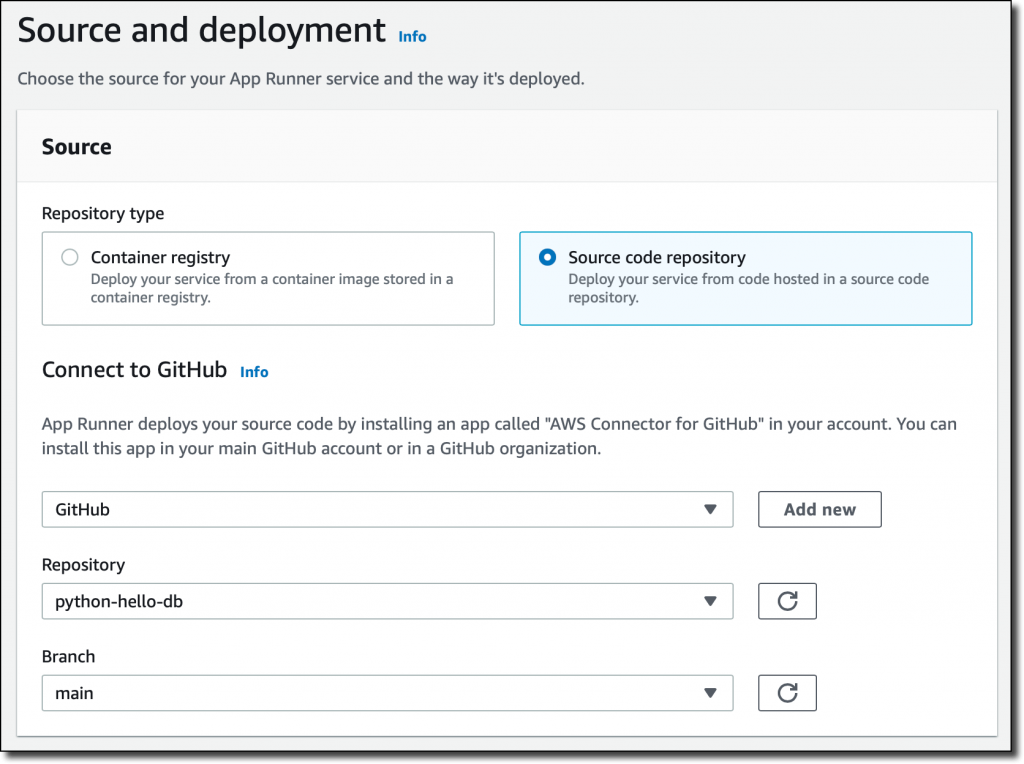Click the Branch field label
This screenshot has width=1024, height=764.
click(x=69, y=656)
